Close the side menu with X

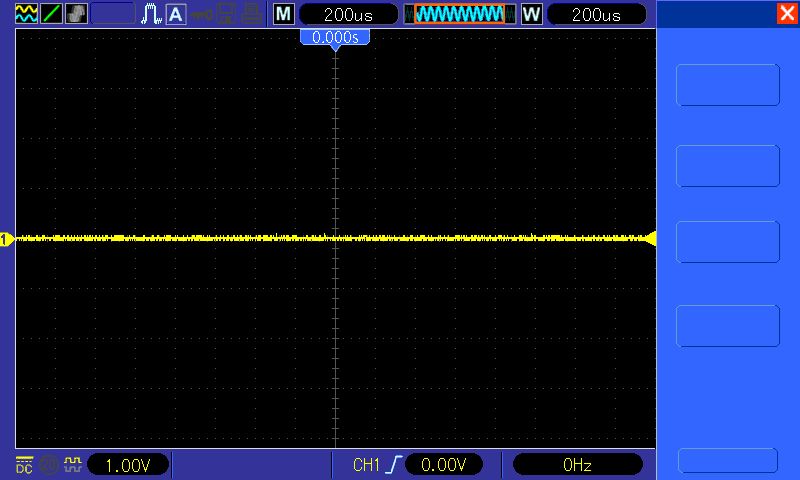tap(786, 13)
